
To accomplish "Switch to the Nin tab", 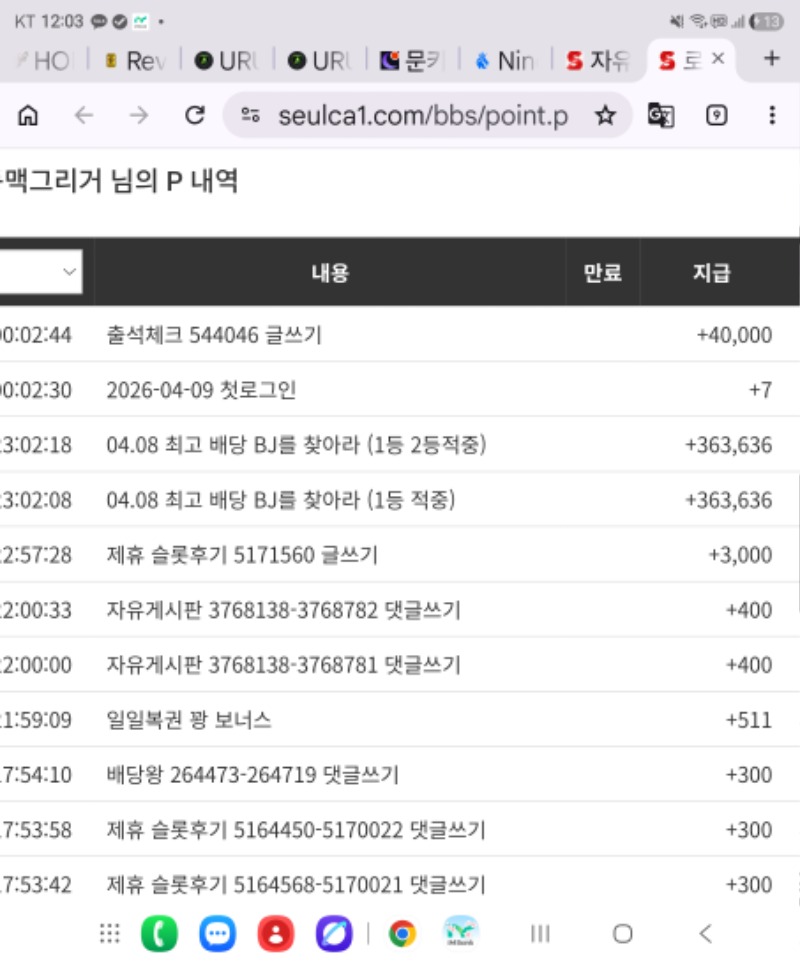I will [x=506, y=61].
